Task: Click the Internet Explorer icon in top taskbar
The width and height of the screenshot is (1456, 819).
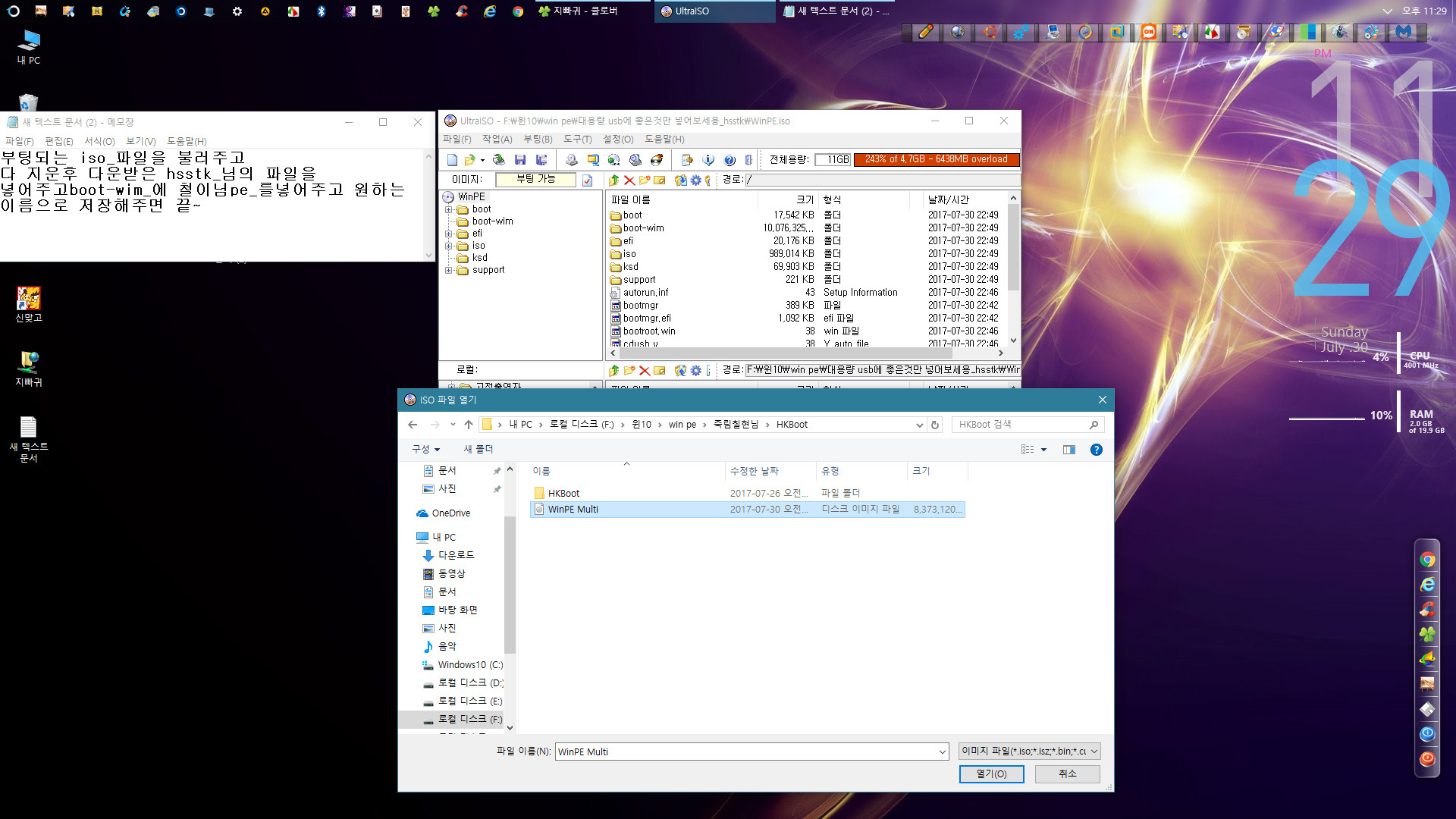Action: [x=490, y=11]
